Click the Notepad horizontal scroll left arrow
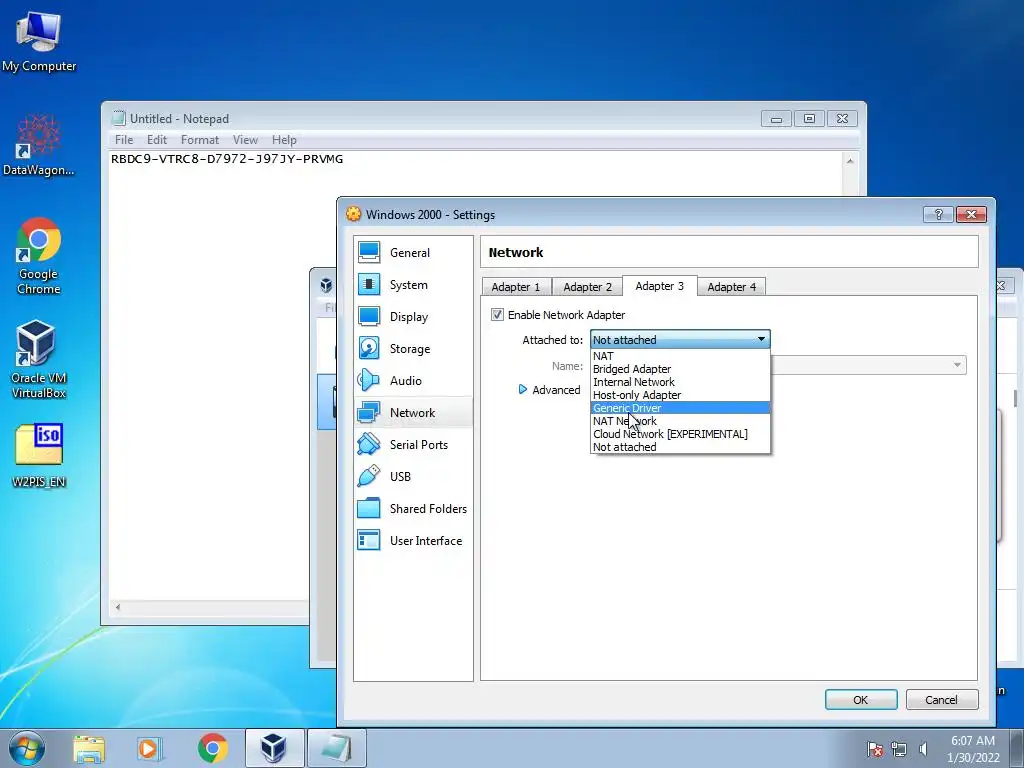This screenshot has width=1024, height=768. 118,607
